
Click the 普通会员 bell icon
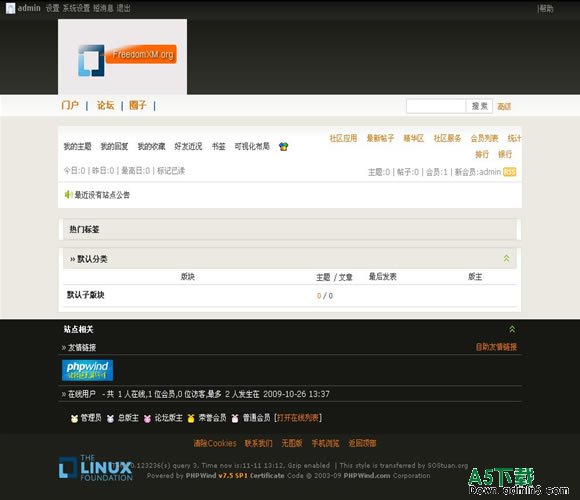235,418
